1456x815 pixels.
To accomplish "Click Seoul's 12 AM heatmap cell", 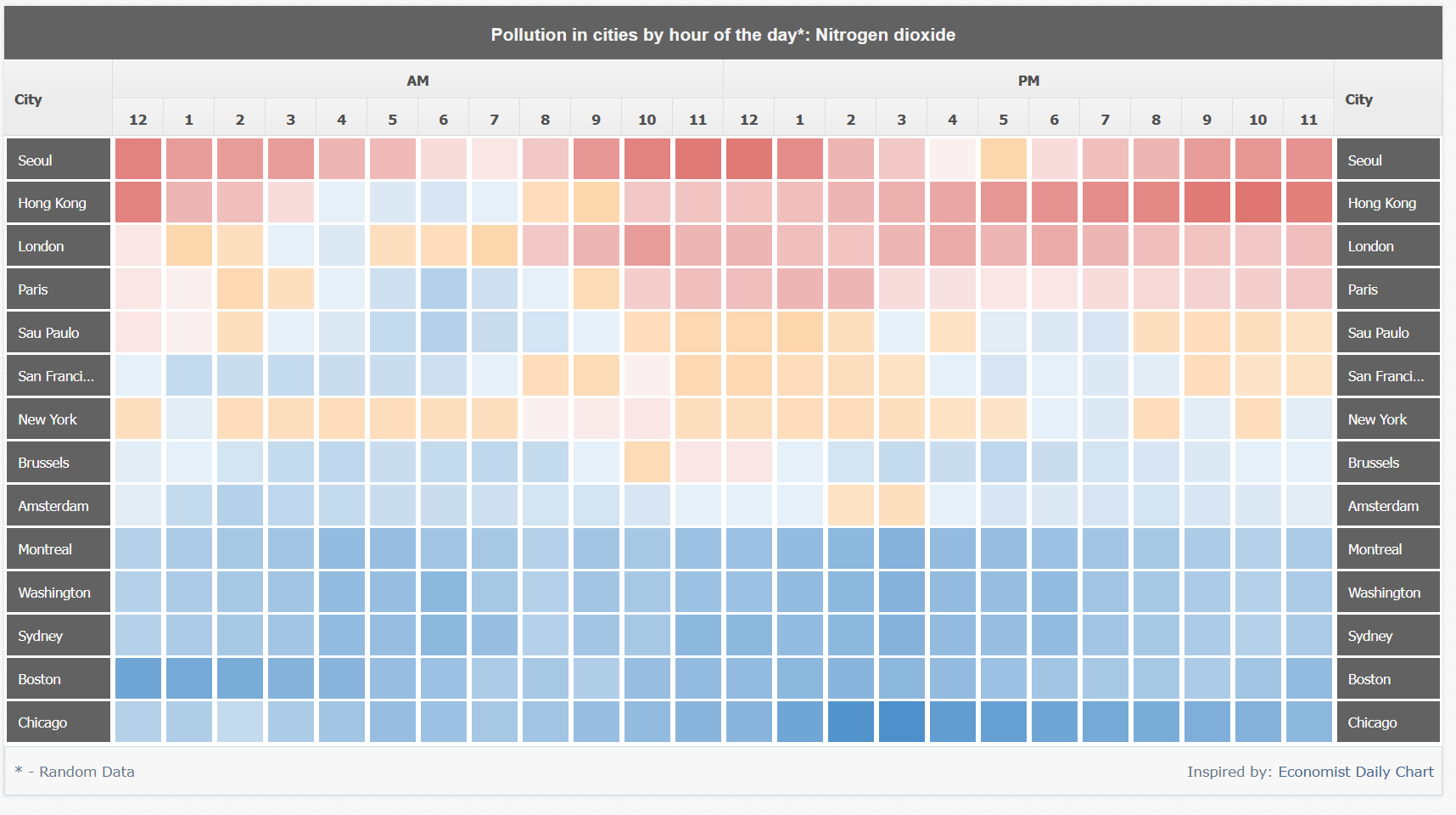I will point(138,160).
